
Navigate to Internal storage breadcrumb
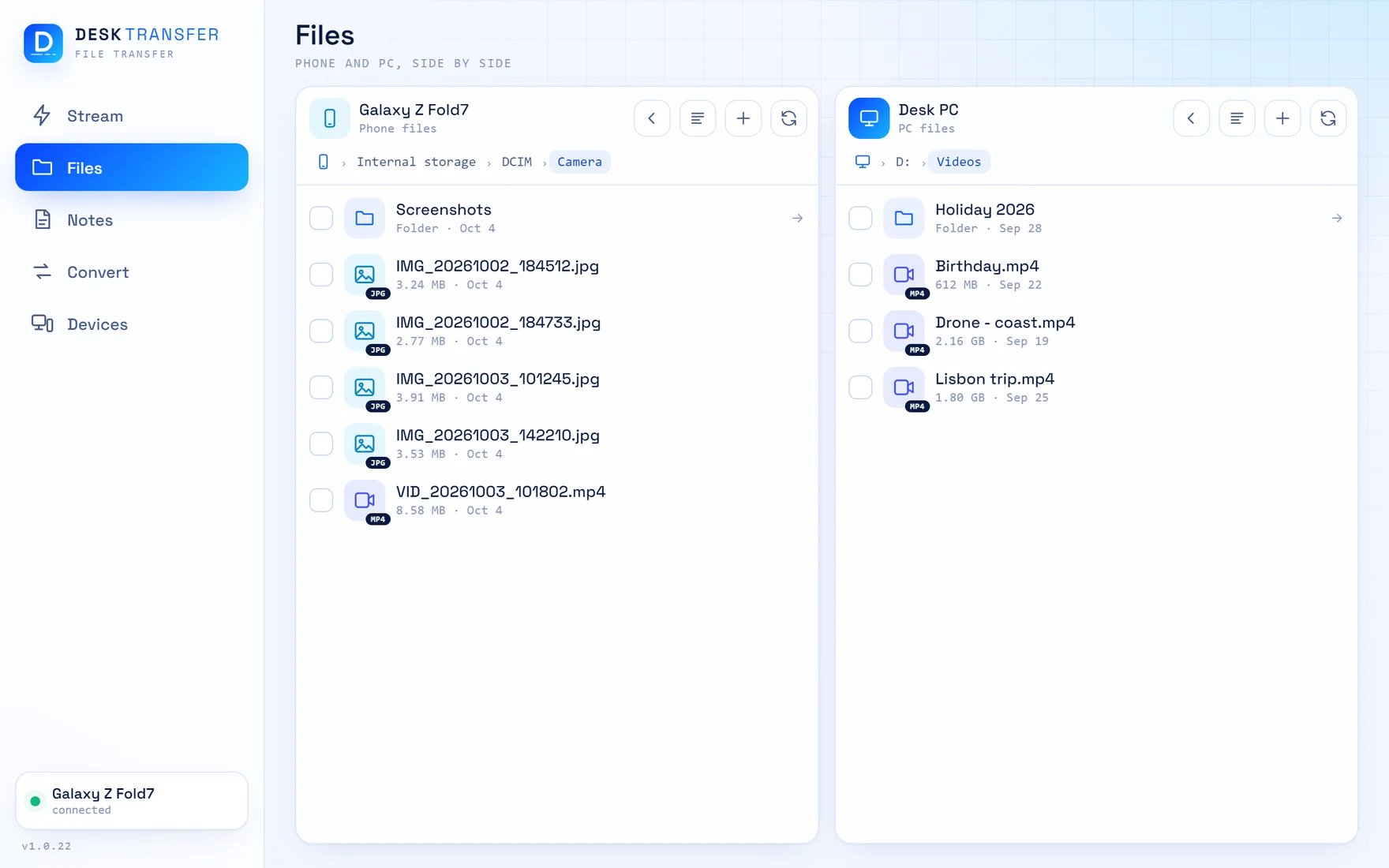pos(416,162)
